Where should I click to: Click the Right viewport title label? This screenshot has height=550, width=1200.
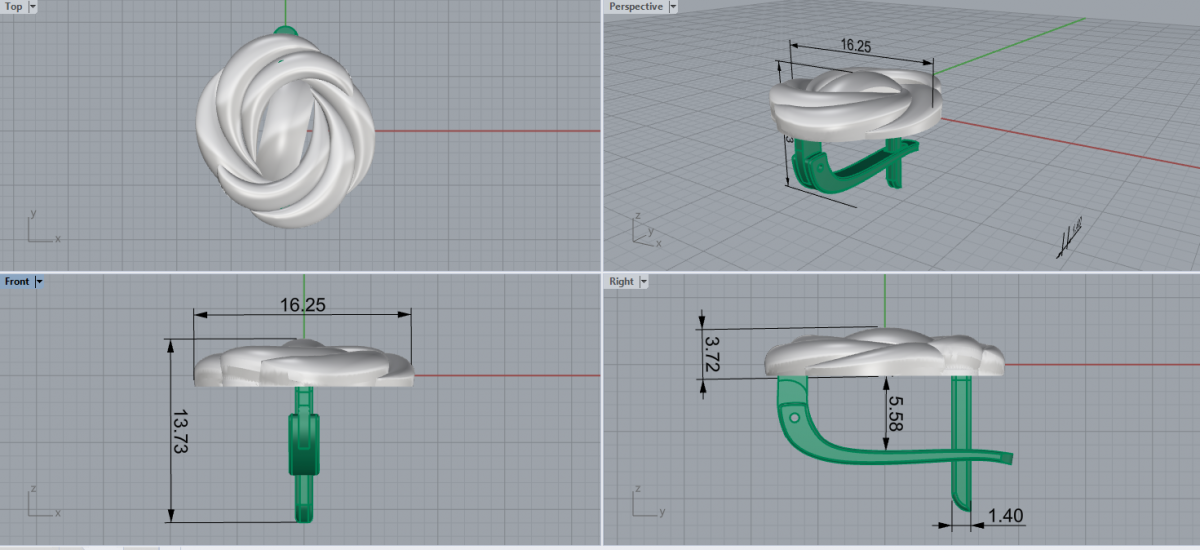621,282
